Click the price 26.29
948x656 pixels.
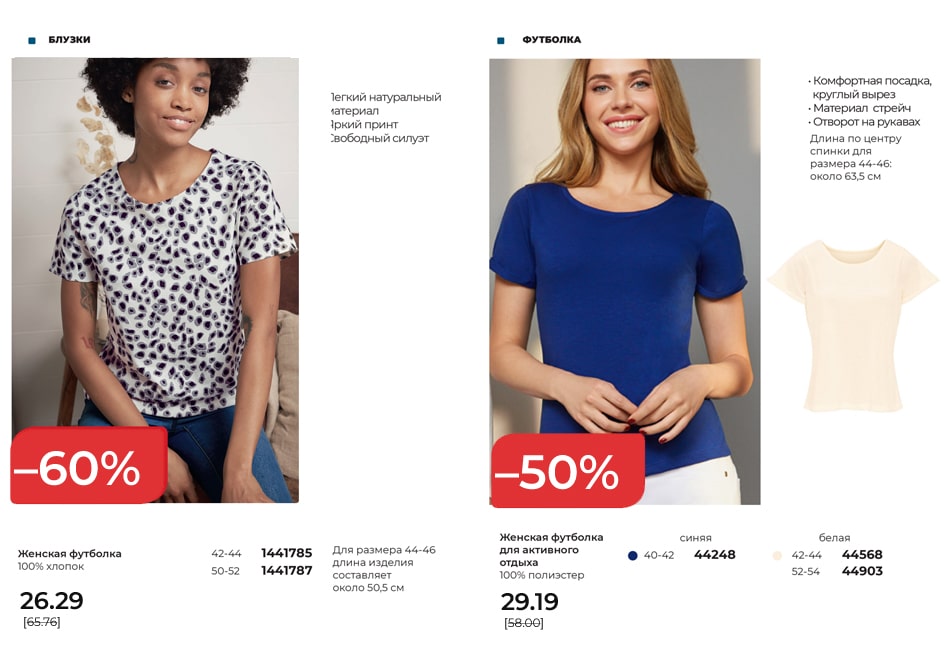pyautogui.click(x=51, y=600)
